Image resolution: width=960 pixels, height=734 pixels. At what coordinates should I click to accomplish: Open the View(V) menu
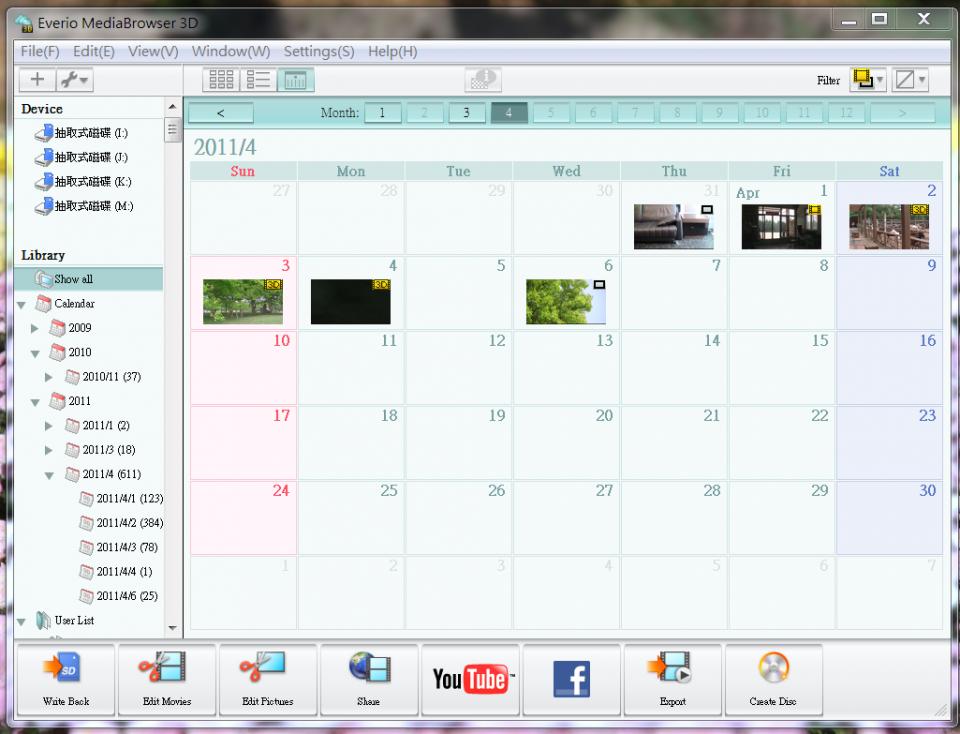pos(153,51)
